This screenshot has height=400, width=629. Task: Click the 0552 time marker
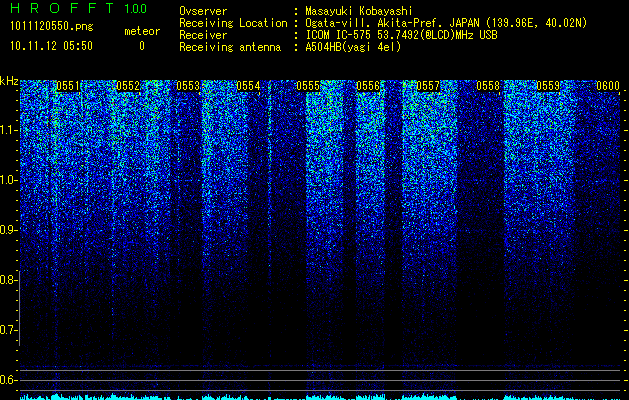[x=128, y=86]
